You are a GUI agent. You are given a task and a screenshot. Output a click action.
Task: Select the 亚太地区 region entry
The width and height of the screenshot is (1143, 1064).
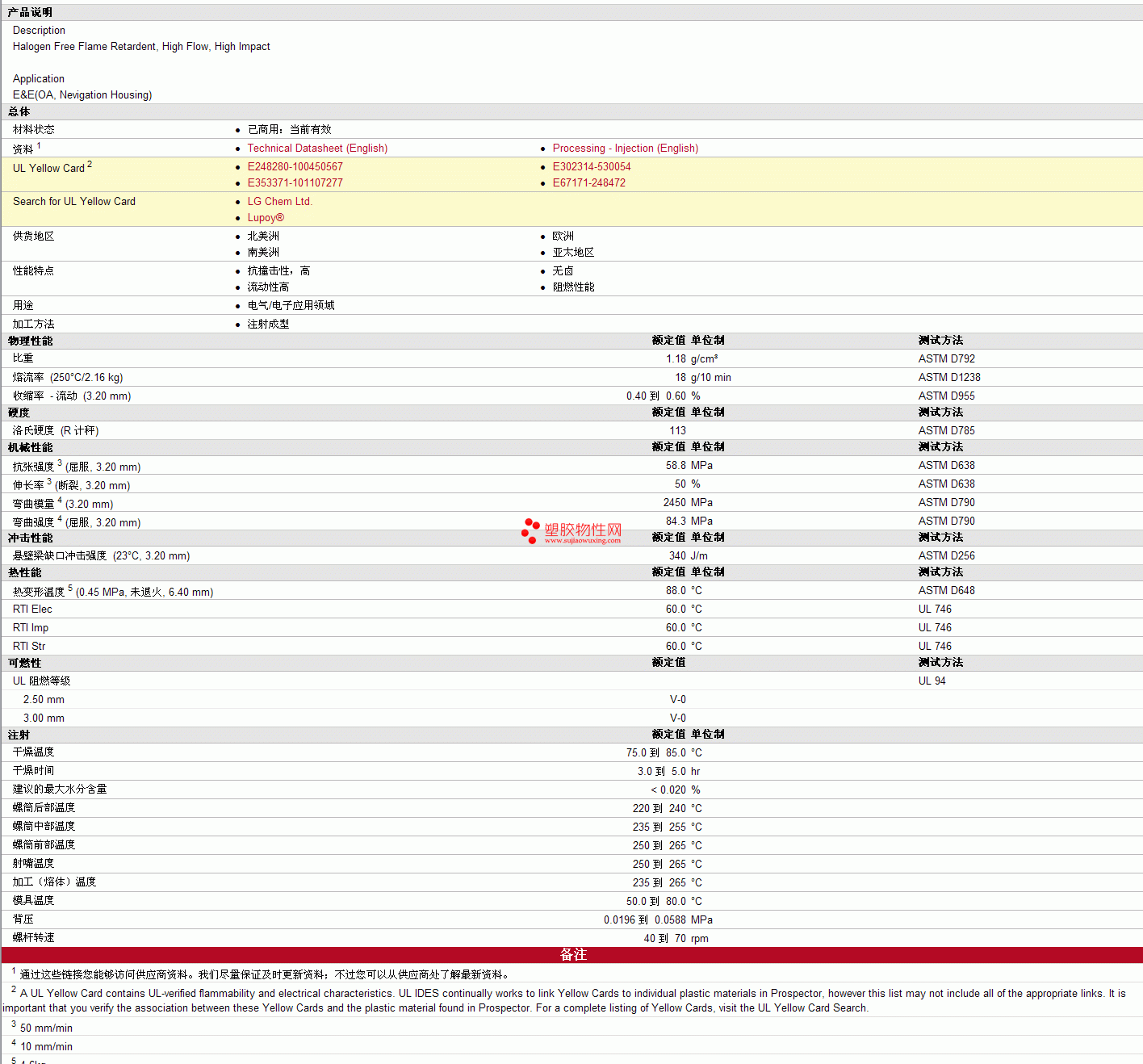click(x=573, y=253)
